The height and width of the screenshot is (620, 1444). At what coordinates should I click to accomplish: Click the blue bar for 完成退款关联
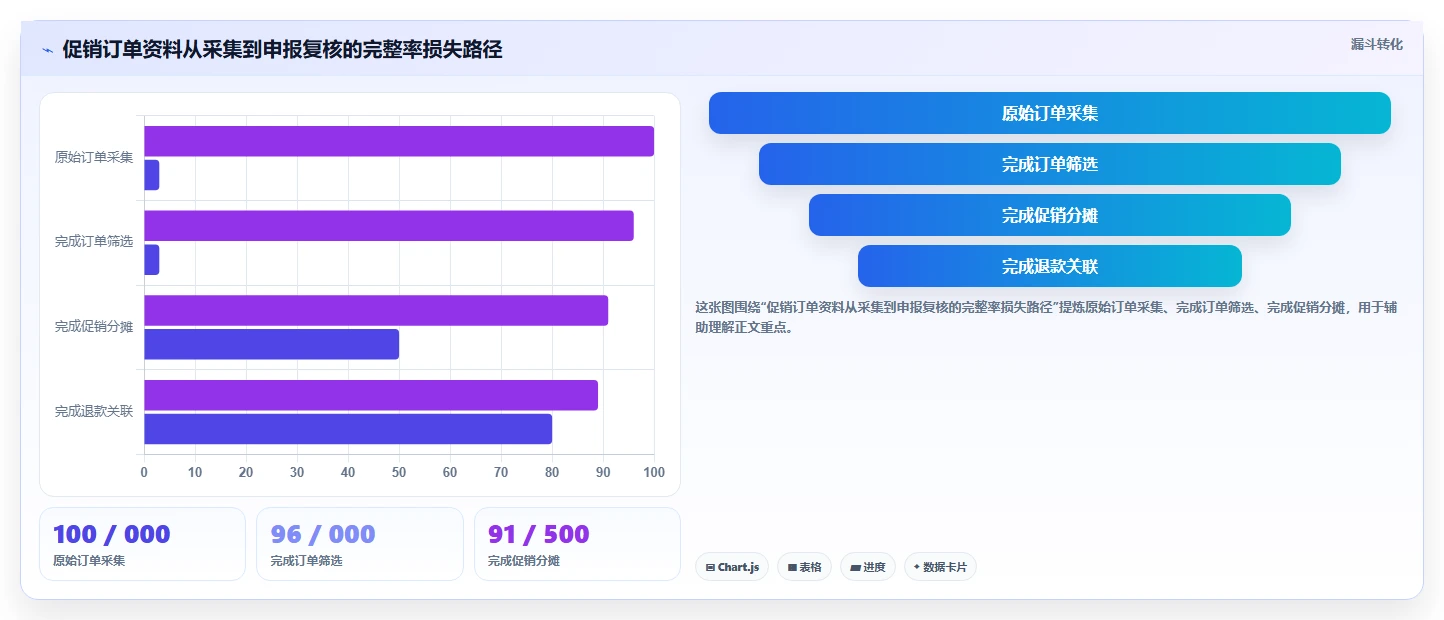(x=348, y=429)
